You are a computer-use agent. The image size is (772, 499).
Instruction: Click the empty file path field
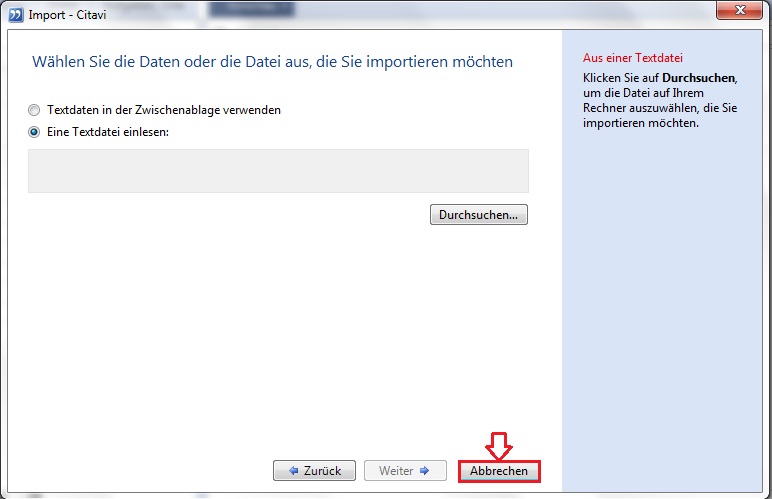(278, 171)
